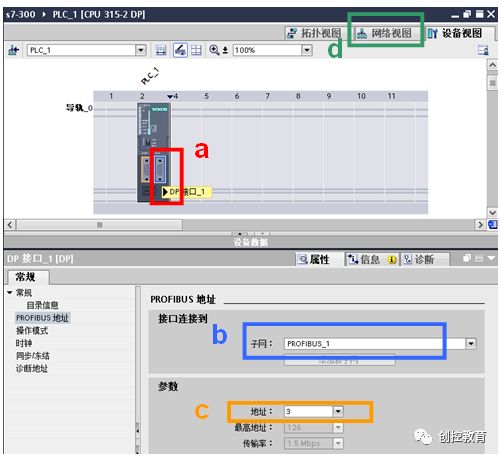Click rack slot header 1

coord(111,96)
